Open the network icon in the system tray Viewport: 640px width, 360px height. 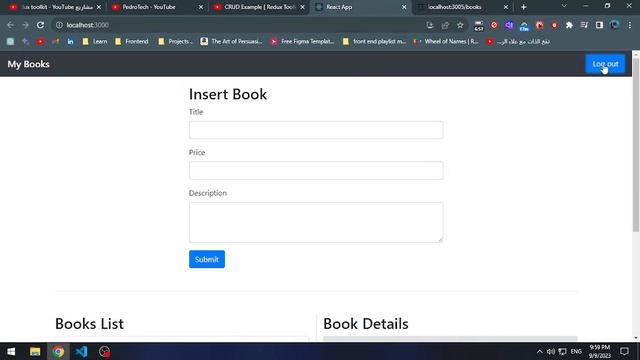[x=562, y=351]
